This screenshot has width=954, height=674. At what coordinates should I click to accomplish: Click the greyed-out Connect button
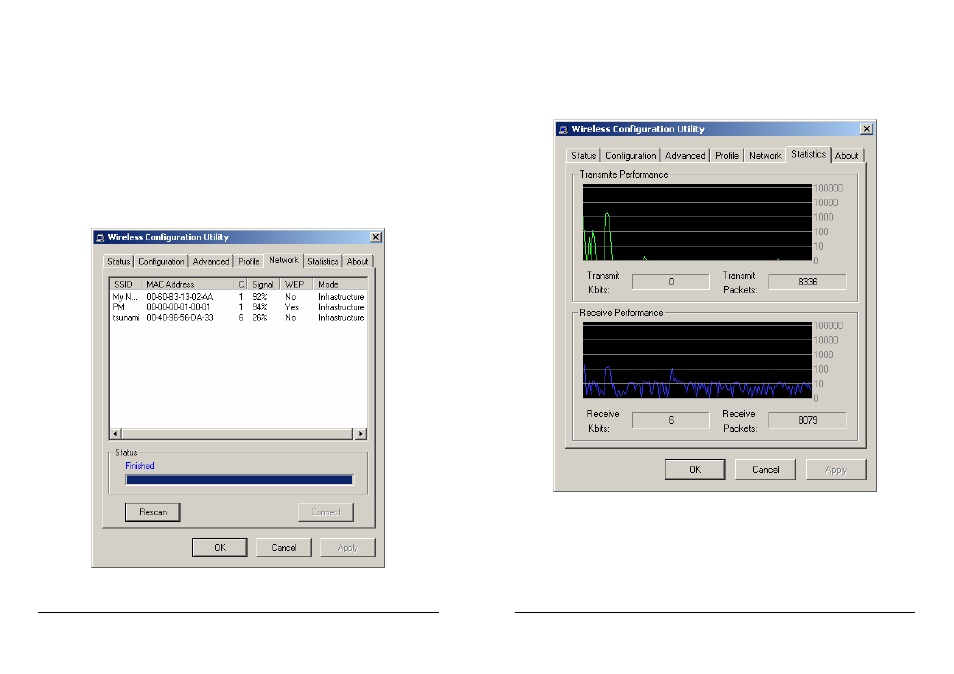[x=326, y=512]
